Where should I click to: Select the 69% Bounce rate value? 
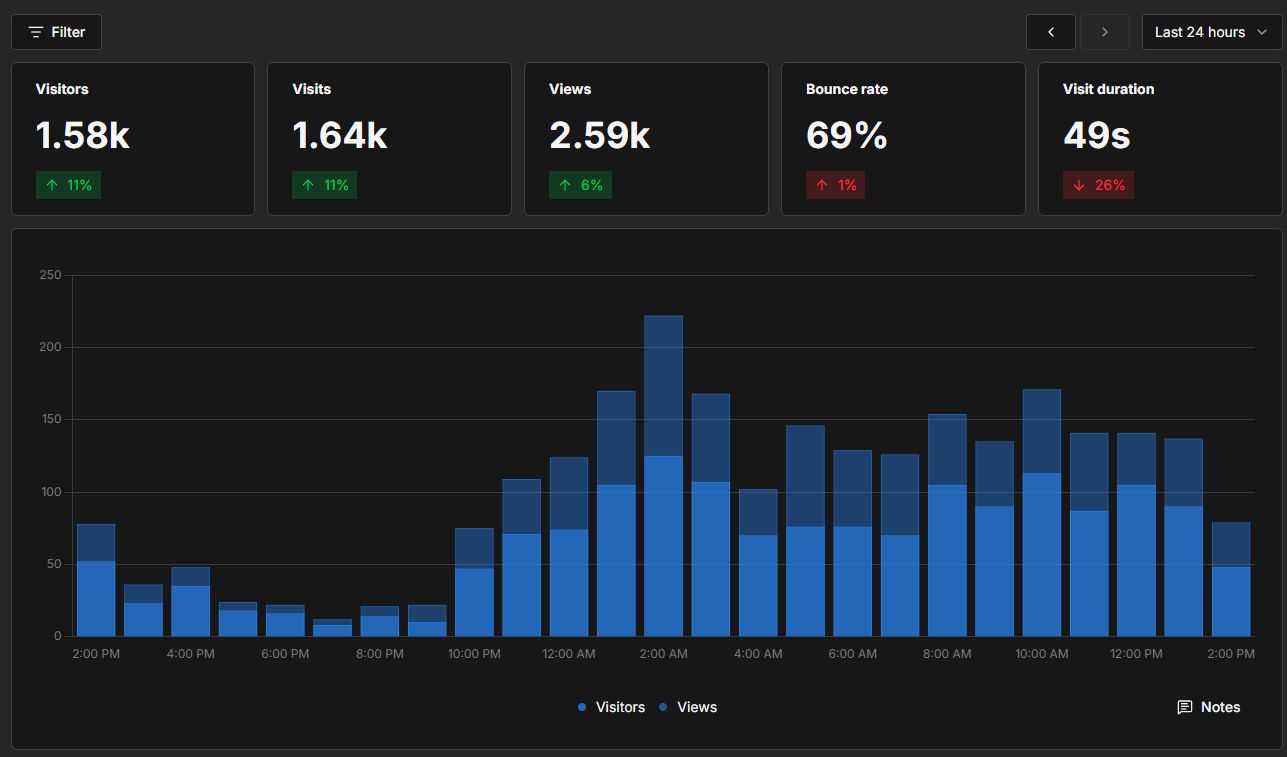(847, 135)
